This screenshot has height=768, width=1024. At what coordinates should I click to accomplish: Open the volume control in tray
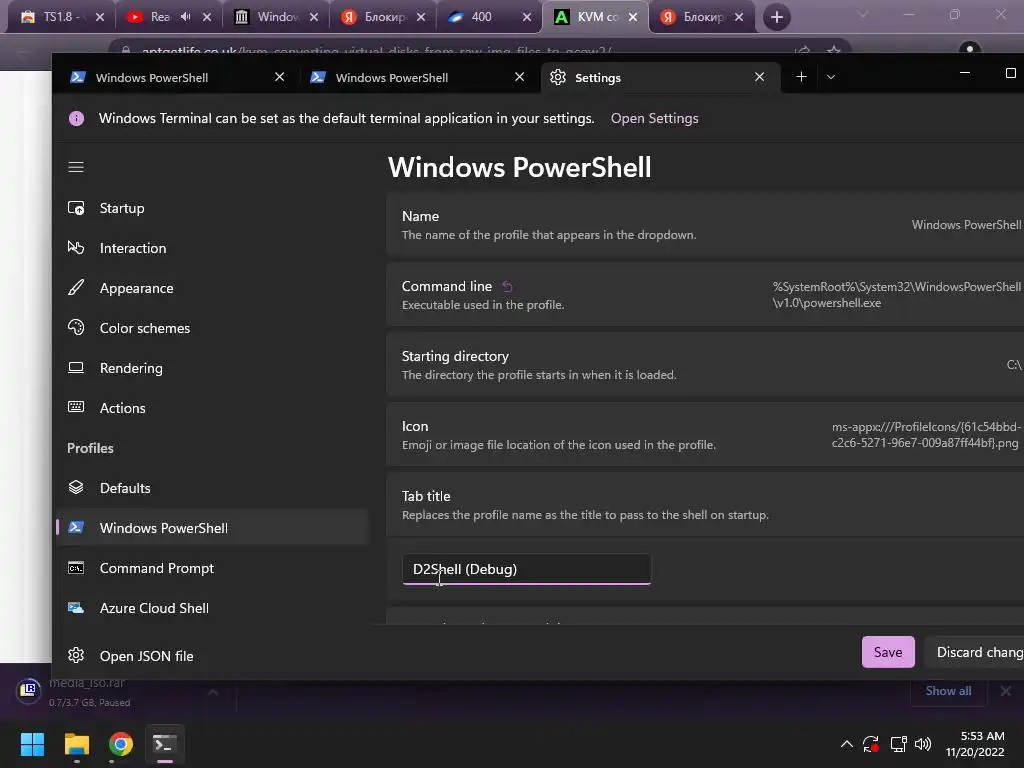click(923, 744)
